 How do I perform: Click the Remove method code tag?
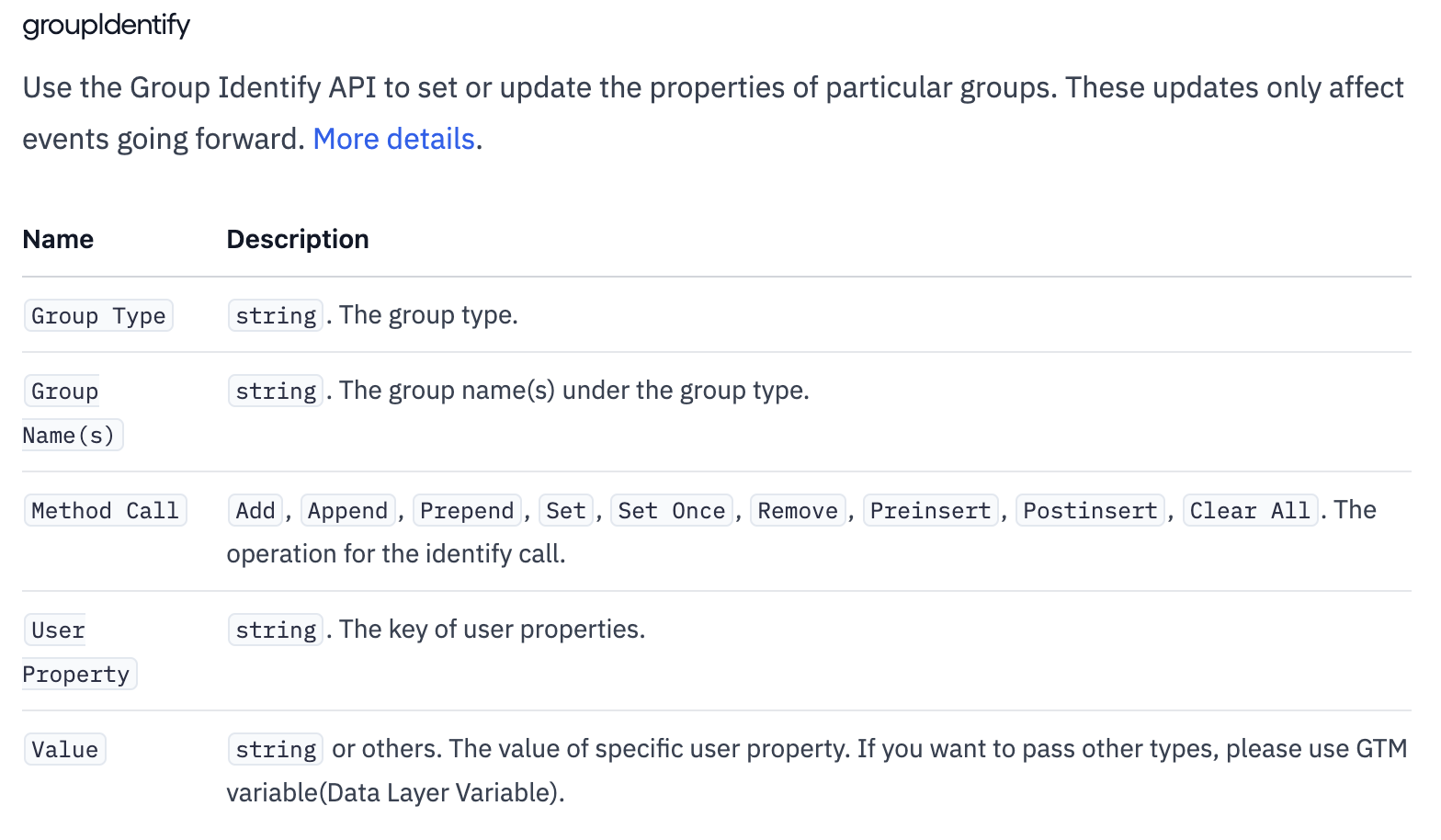798,511
